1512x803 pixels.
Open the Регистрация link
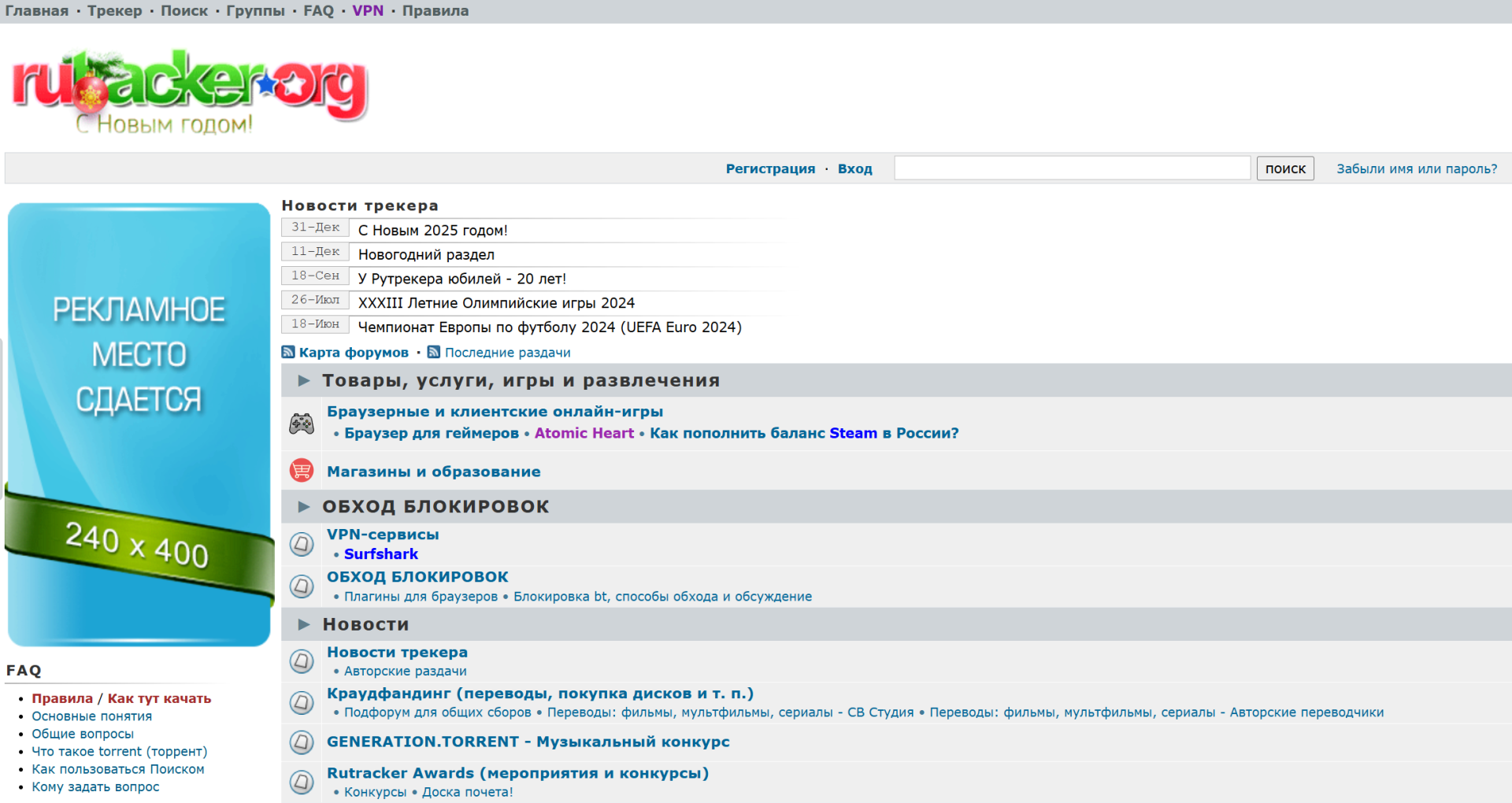770,168
